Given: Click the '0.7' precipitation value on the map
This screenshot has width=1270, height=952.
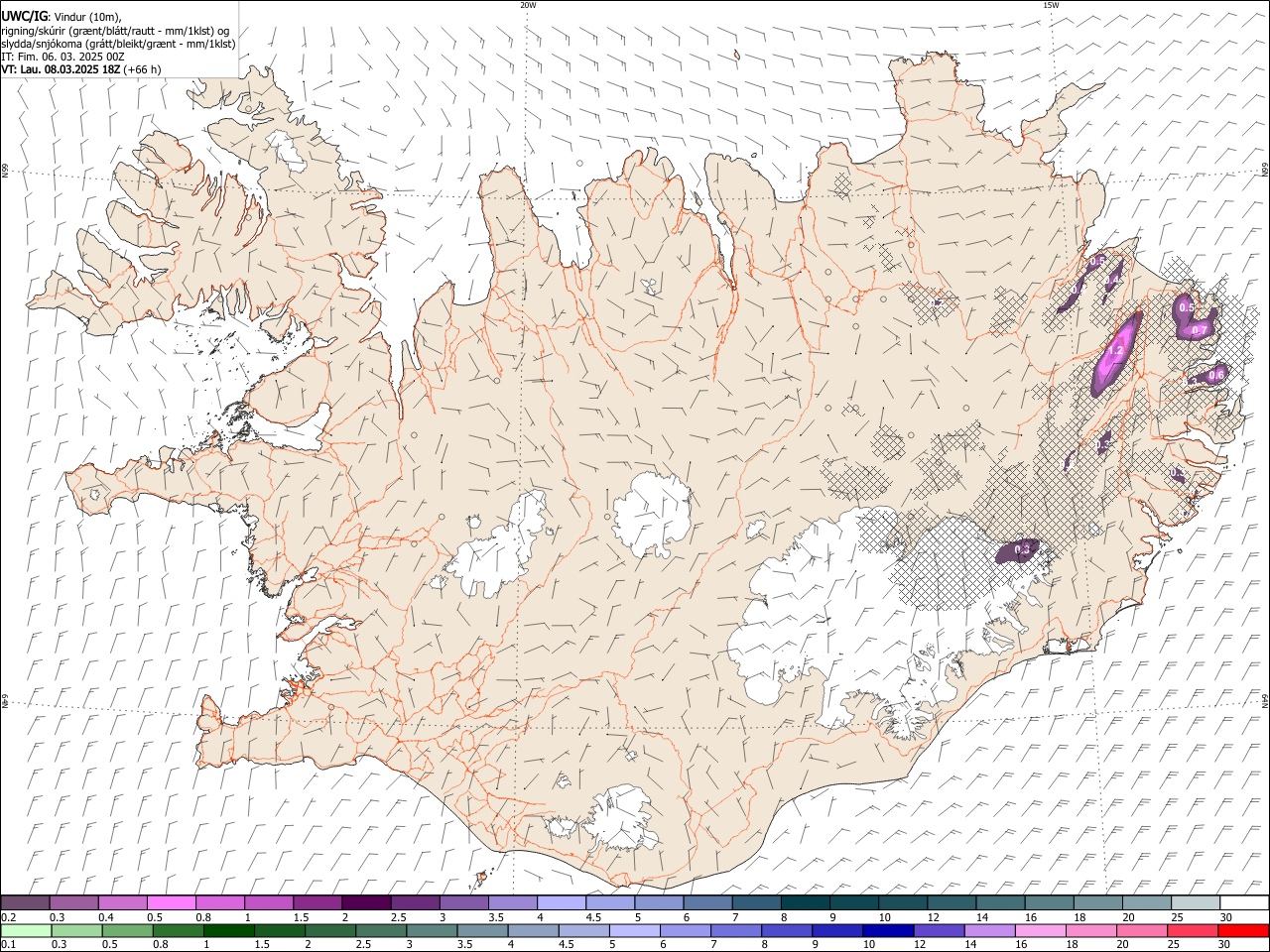Looking at the screenshot, I should click(x=1199, y=329).
